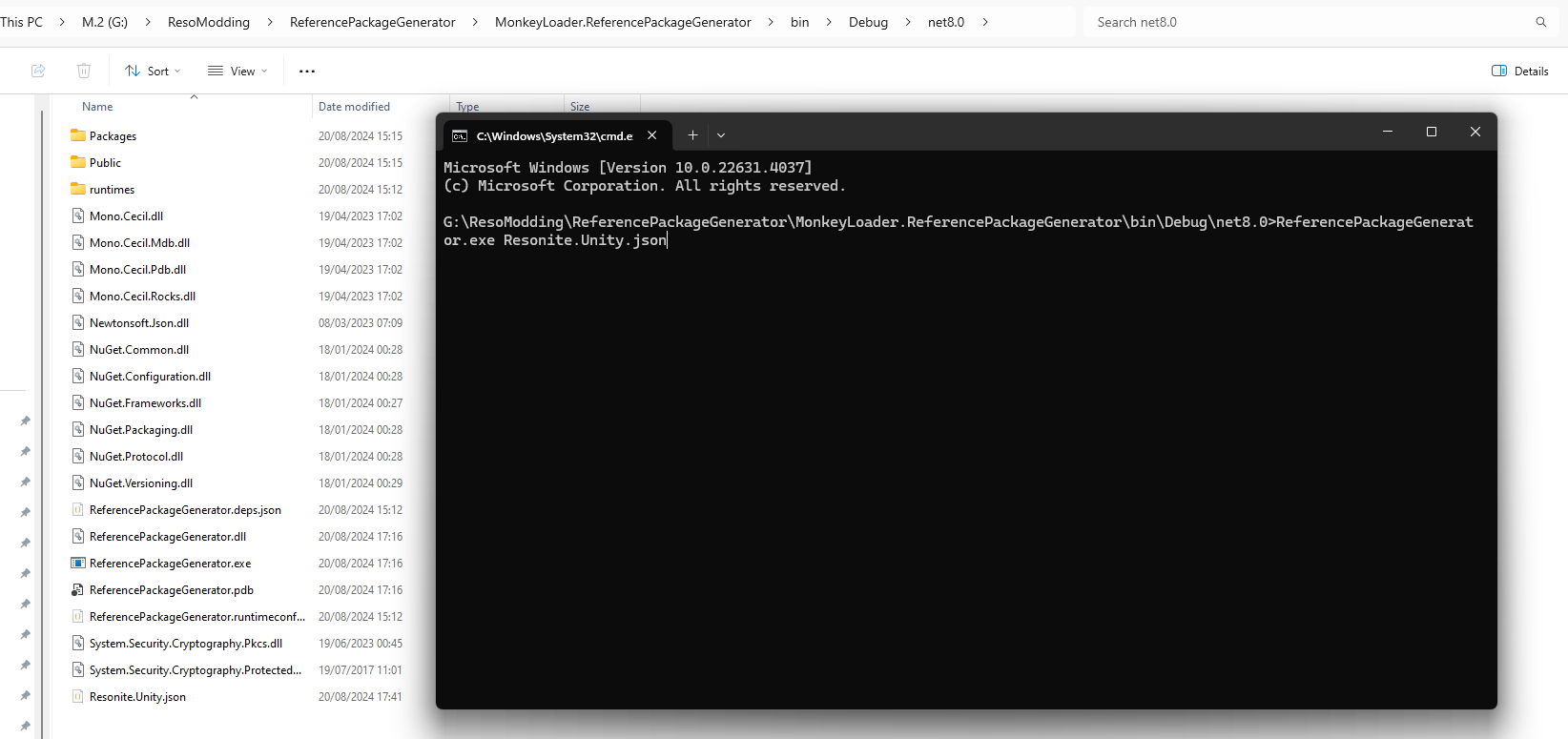Maximize the terminal window
Image resolution: width=1568 pixels, height=739 pixels.
coord(1432,132)
